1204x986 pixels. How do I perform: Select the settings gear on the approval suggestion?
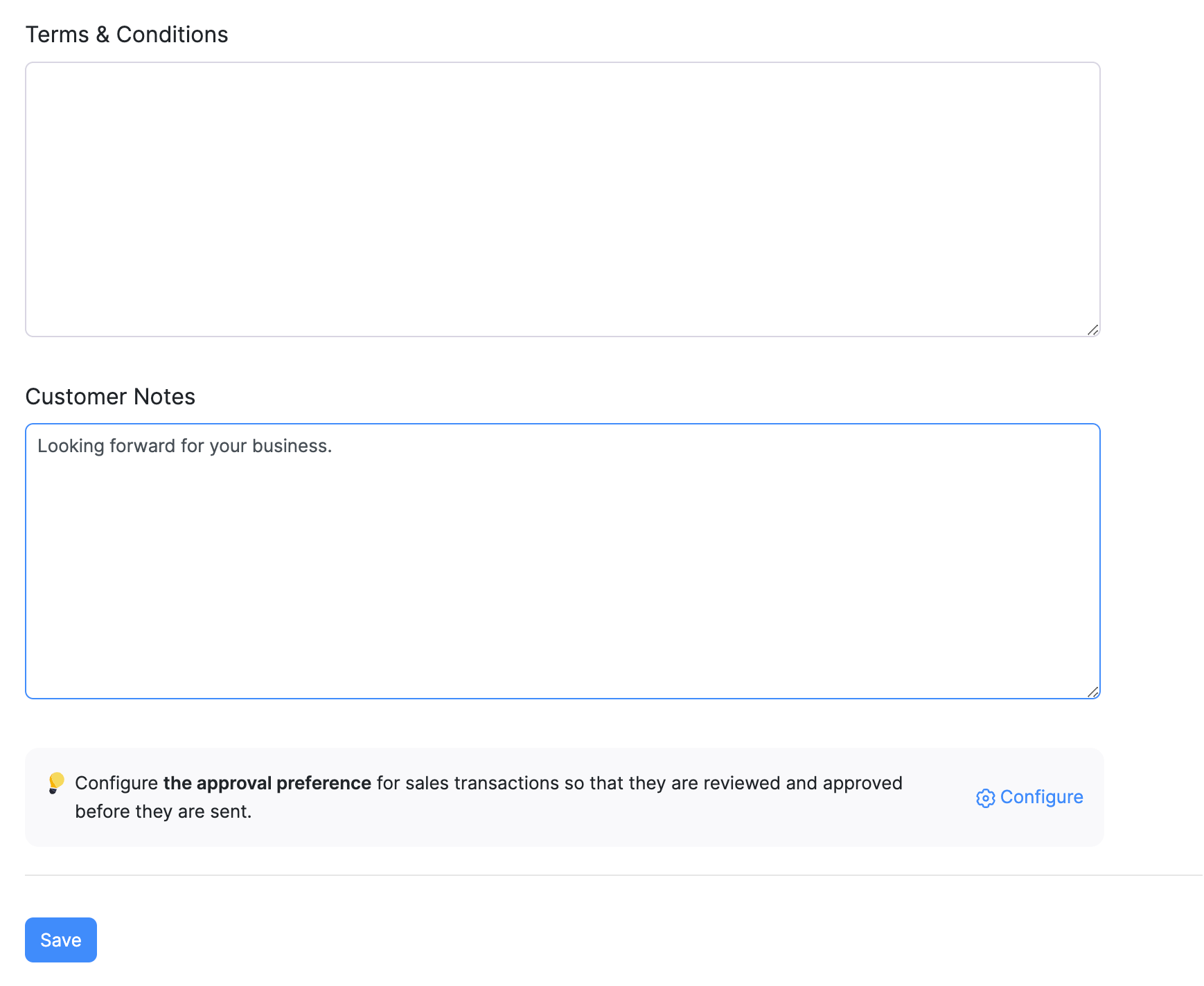986,798
